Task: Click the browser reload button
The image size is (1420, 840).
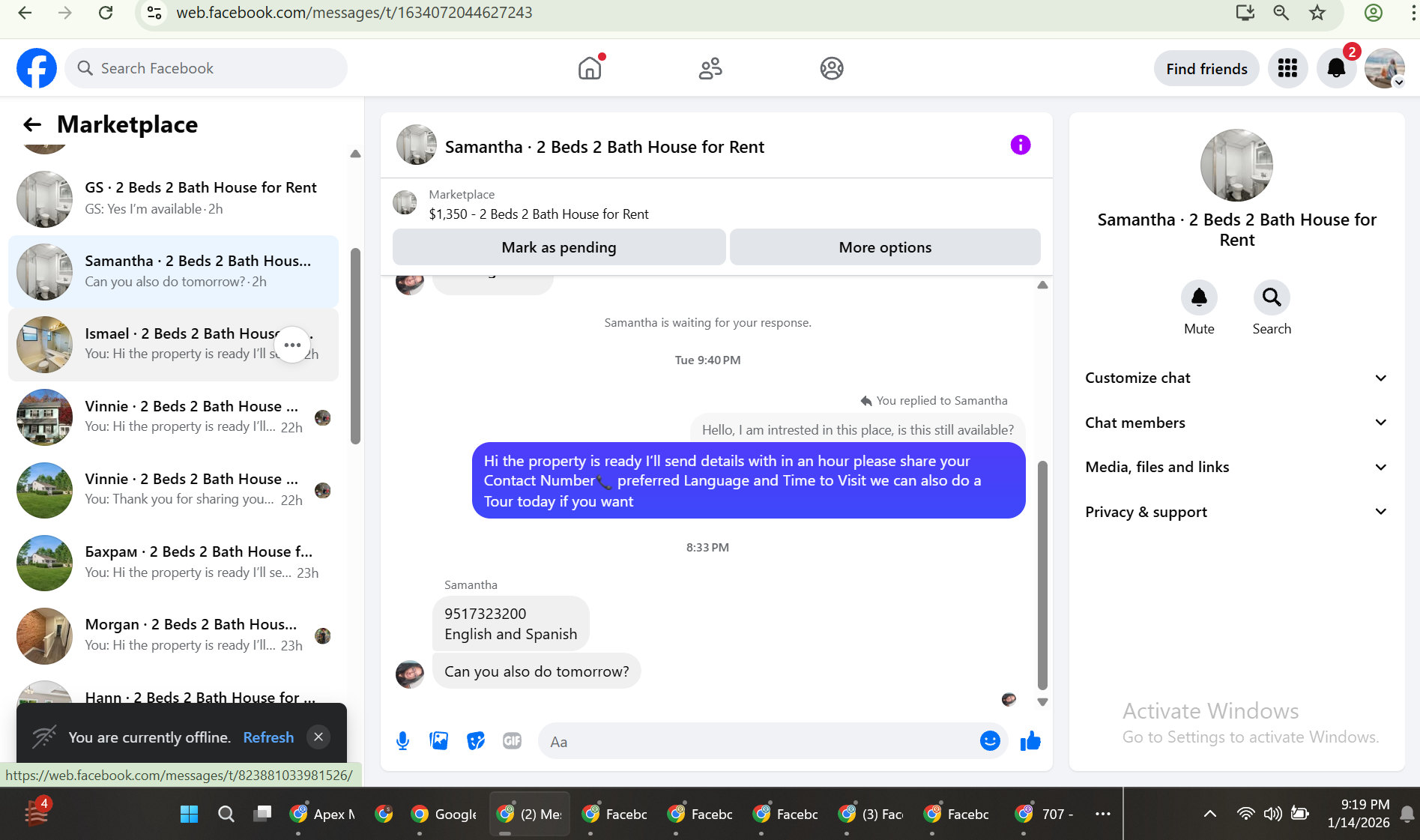Action: 106,13
